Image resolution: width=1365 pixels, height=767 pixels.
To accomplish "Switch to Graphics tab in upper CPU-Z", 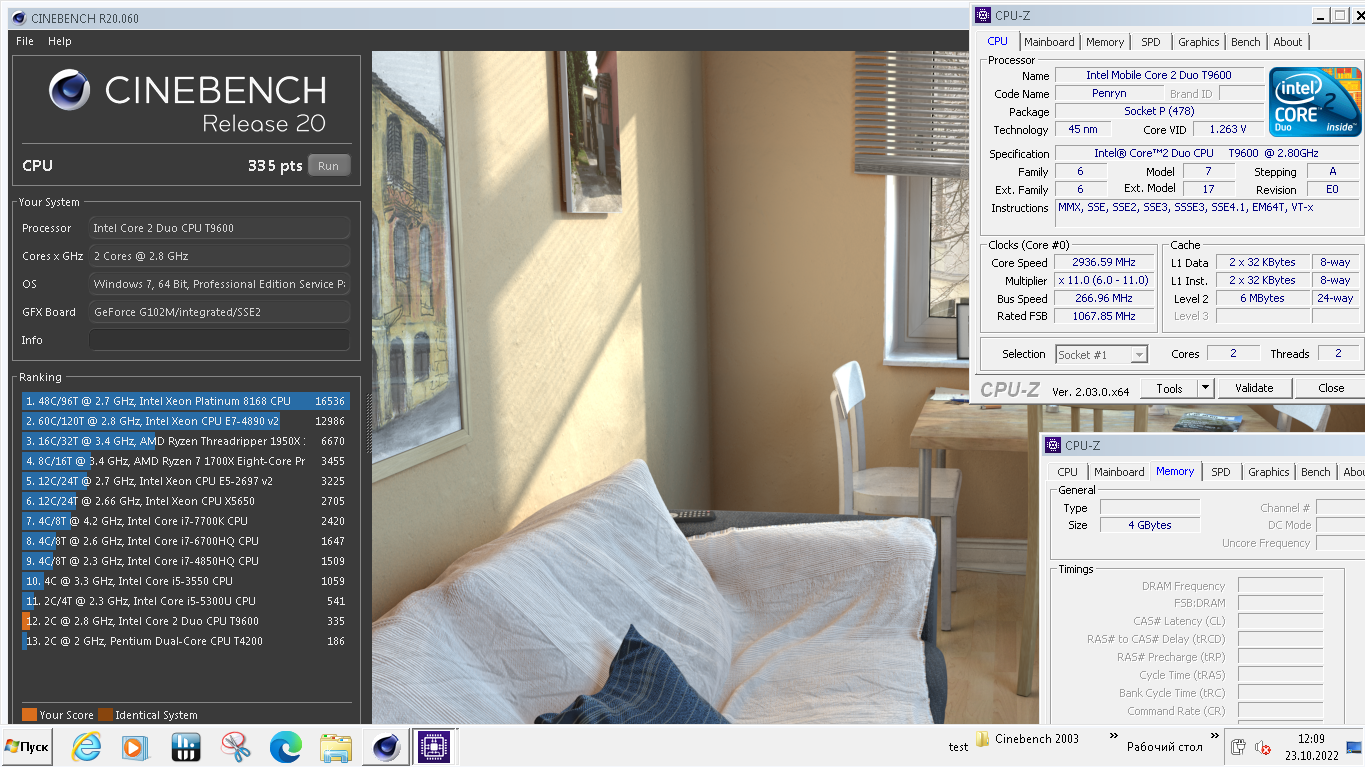I will (1198, 42).
